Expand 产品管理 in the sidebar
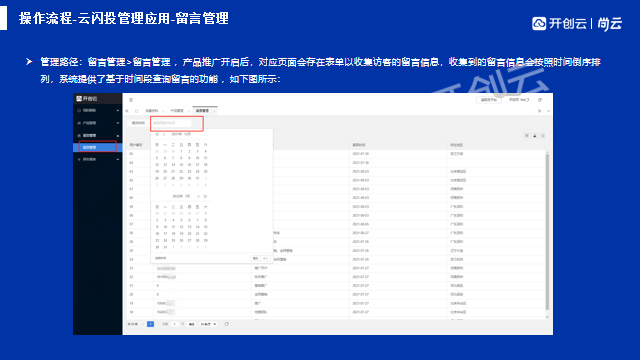Screen dimensions: 640x360 [x=98, y=123]
